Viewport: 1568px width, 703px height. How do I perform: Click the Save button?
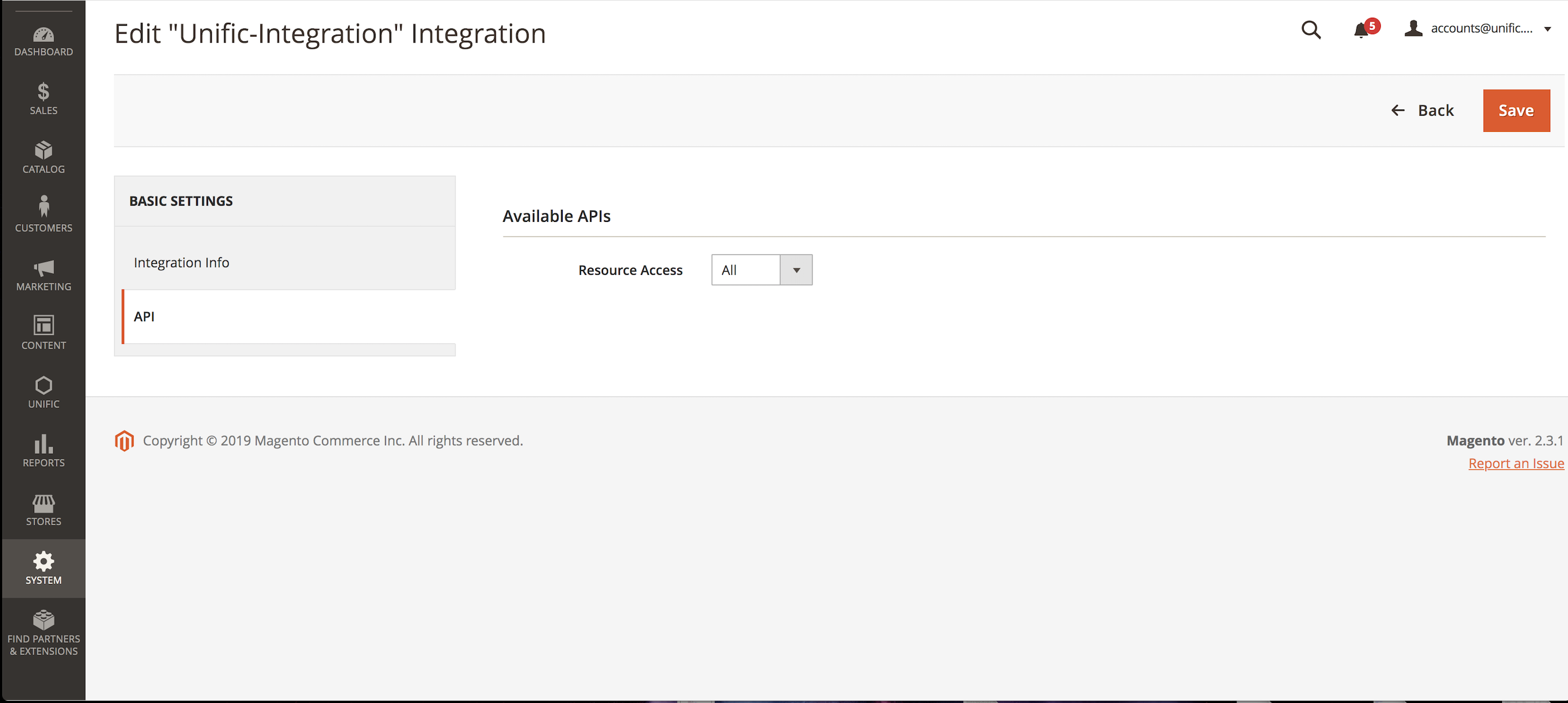tap(1516, 110)
